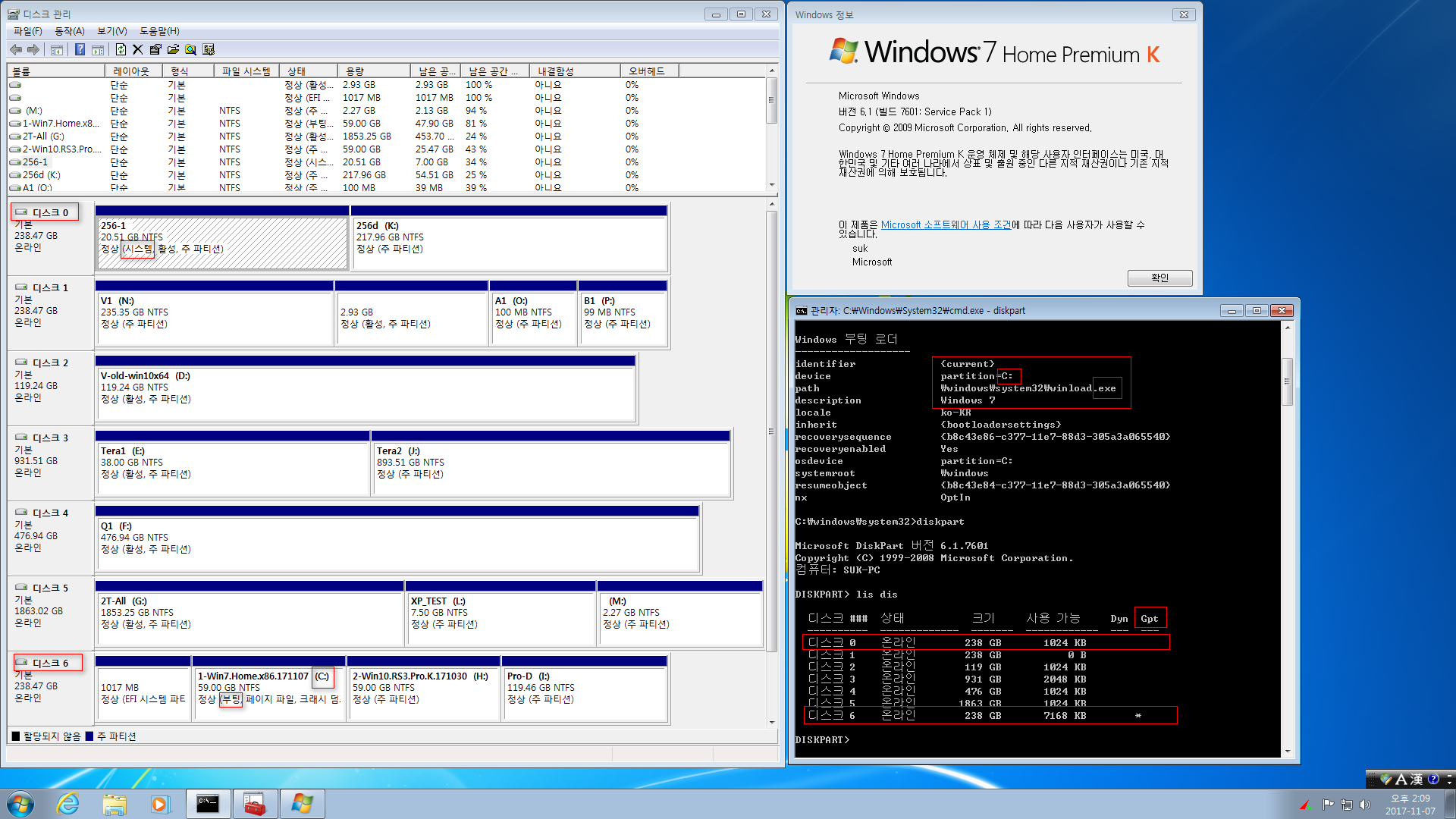The image size is (1456, 819).
Task: Click the language bar 'A' input mode icon
Action: [1401, 779]
